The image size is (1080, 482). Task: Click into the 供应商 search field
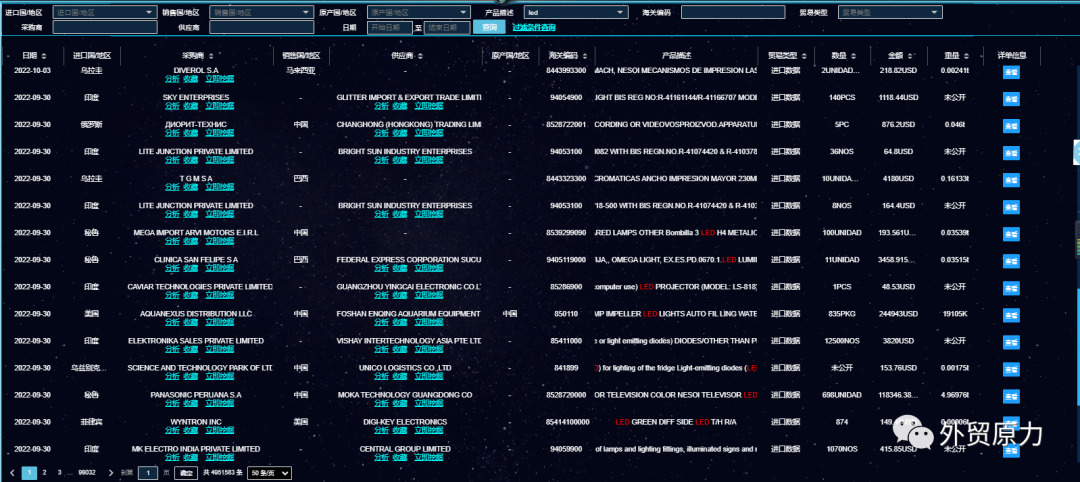tap(261, 28)
